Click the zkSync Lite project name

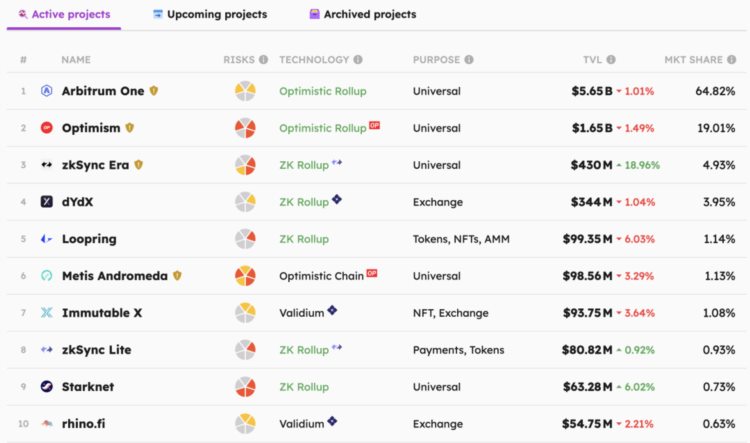tap(96, 350)
